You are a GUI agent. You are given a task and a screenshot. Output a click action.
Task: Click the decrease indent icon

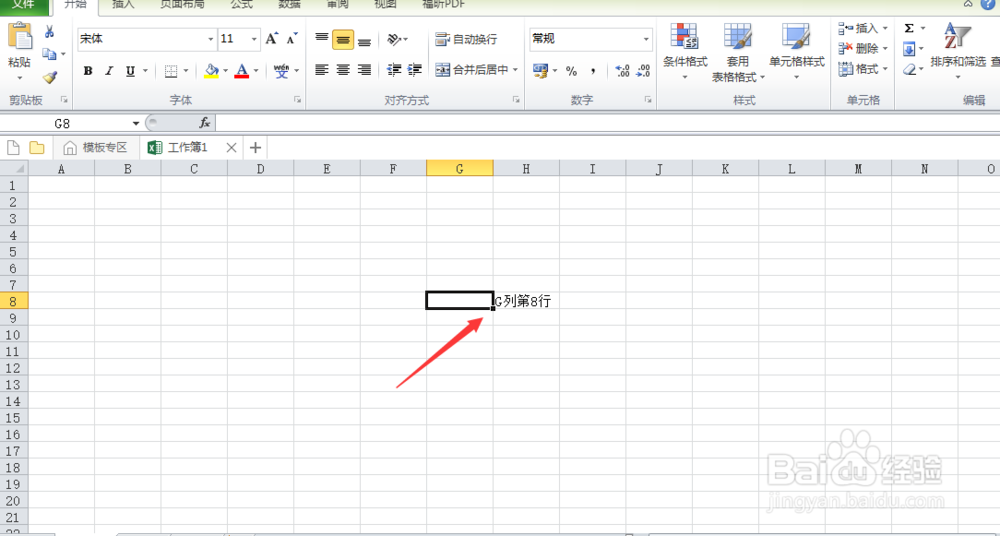[395, 70]
